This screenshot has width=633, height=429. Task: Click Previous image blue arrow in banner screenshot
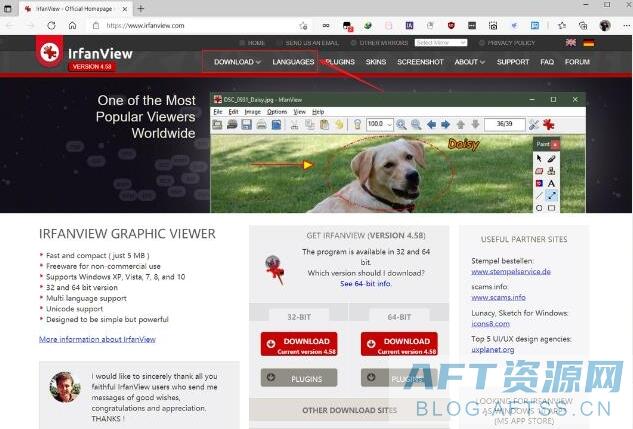click(431, 124)
